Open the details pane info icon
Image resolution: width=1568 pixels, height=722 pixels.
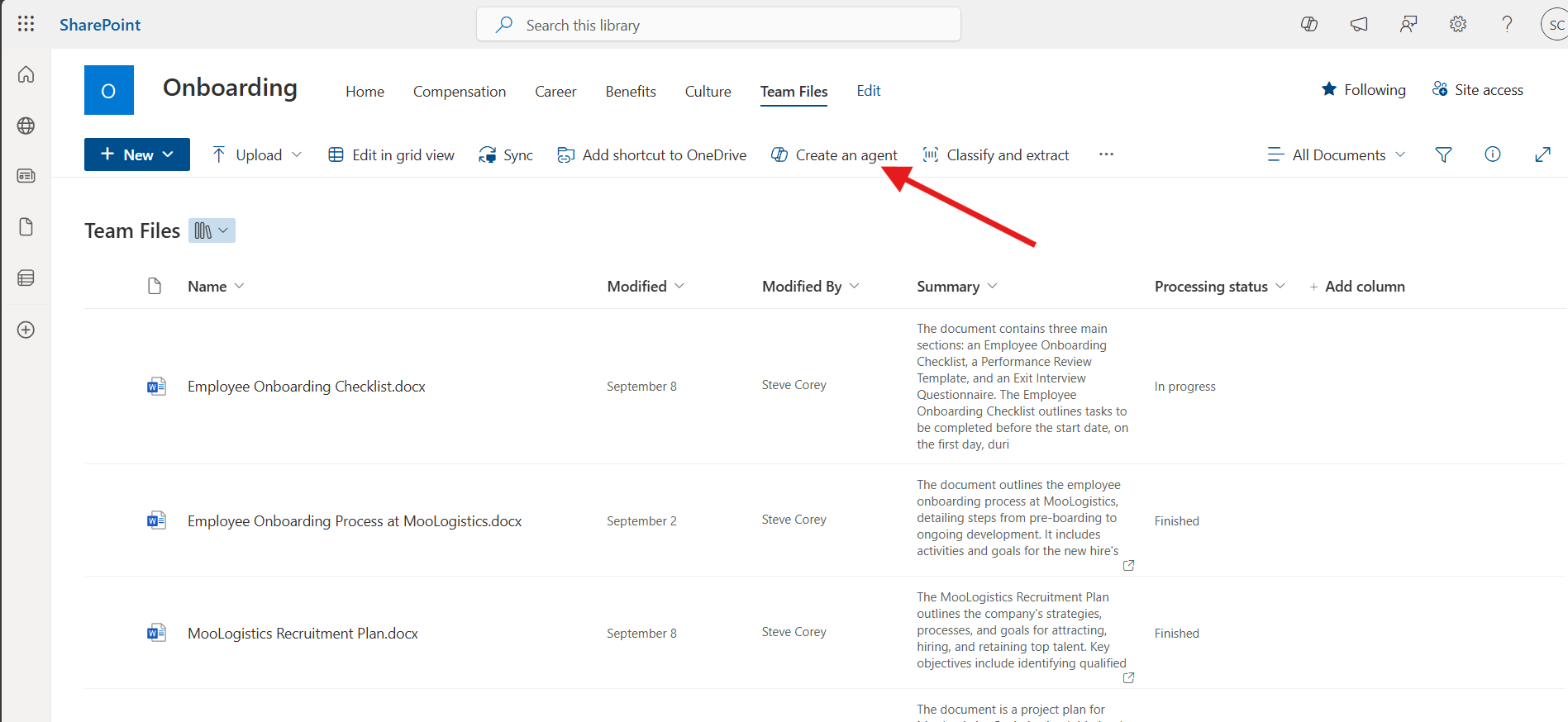1493,154
